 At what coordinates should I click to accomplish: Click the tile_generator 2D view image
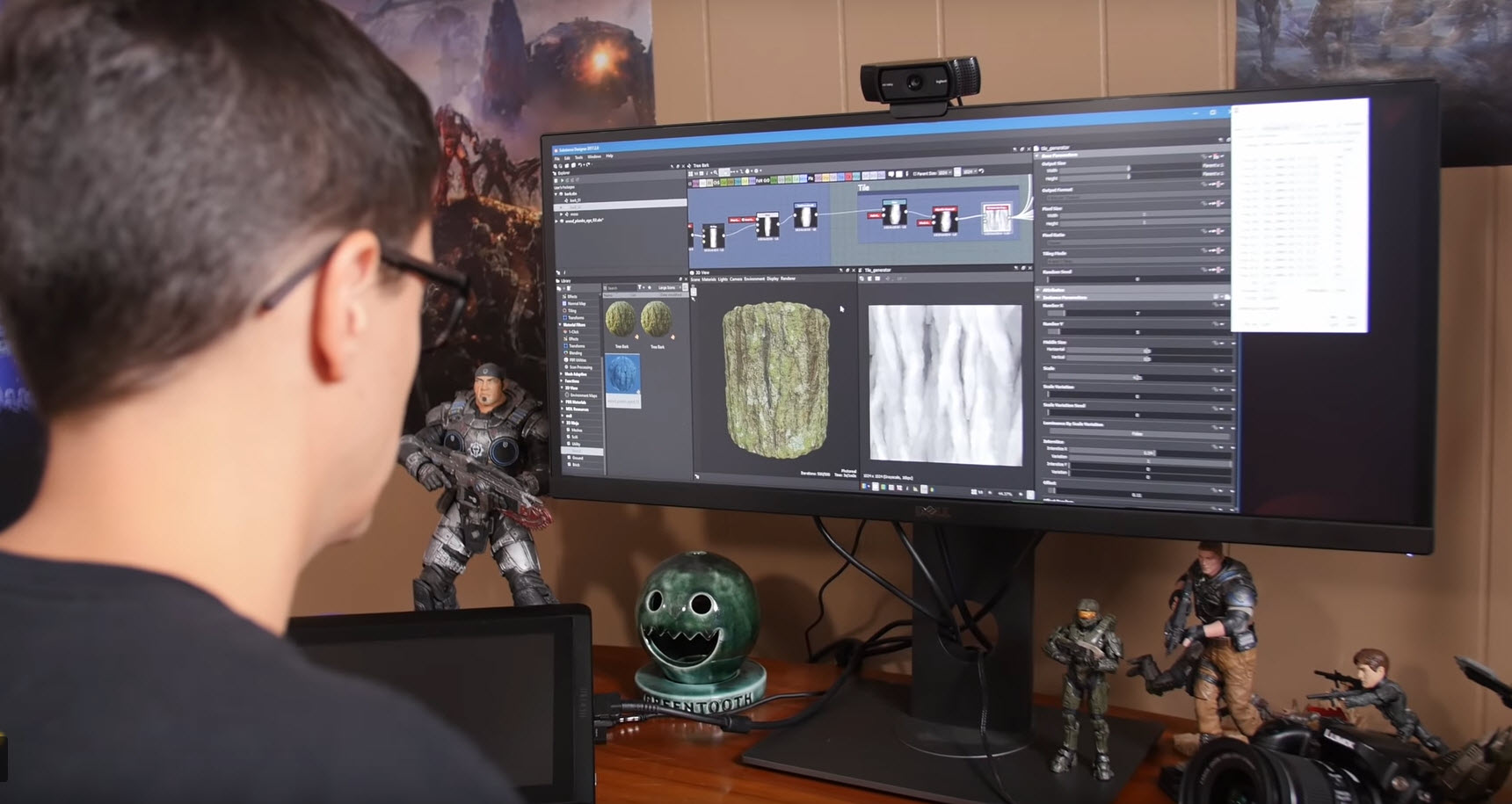tap(945, 385)
